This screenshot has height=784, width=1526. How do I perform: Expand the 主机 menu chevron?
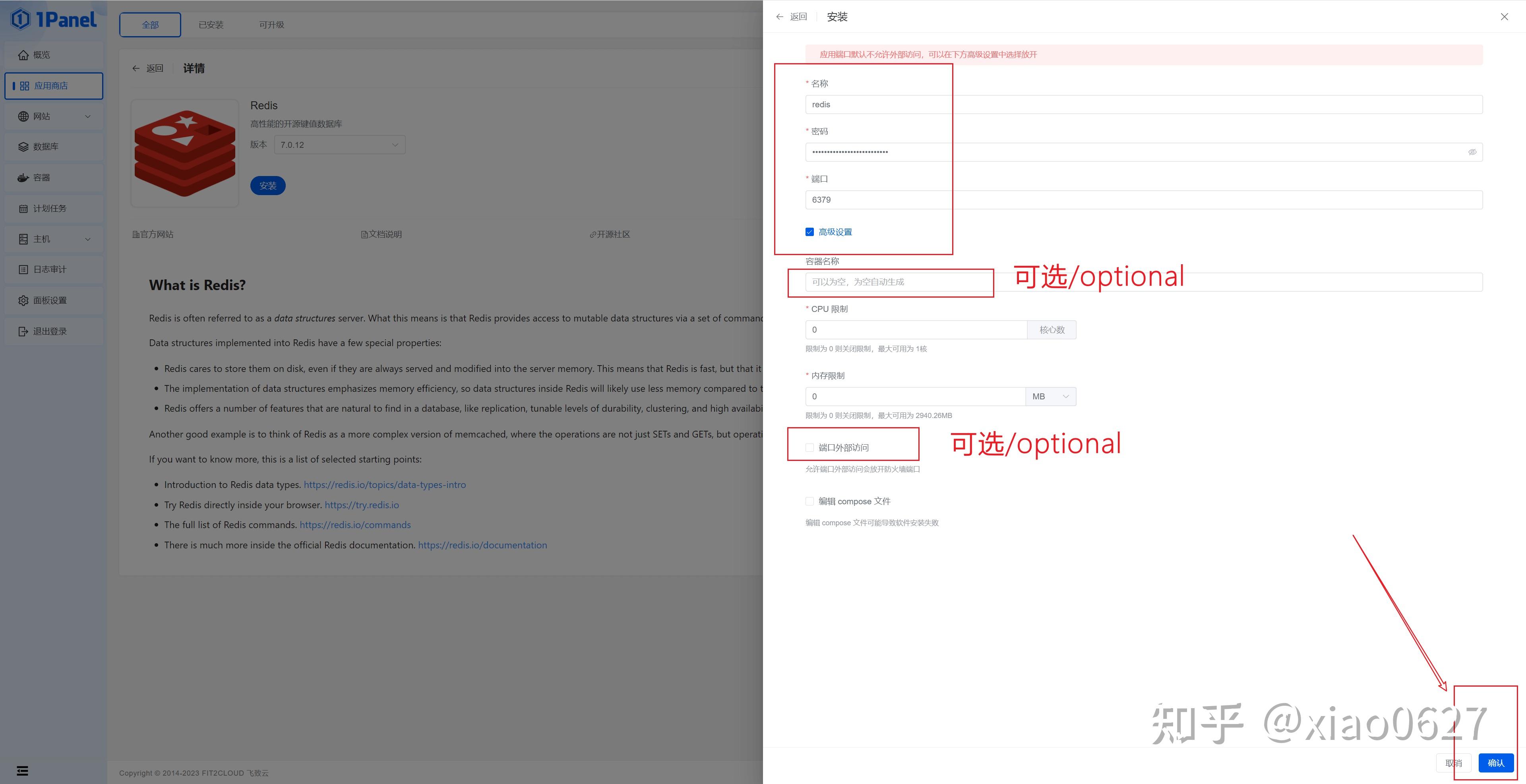[88, 239]
